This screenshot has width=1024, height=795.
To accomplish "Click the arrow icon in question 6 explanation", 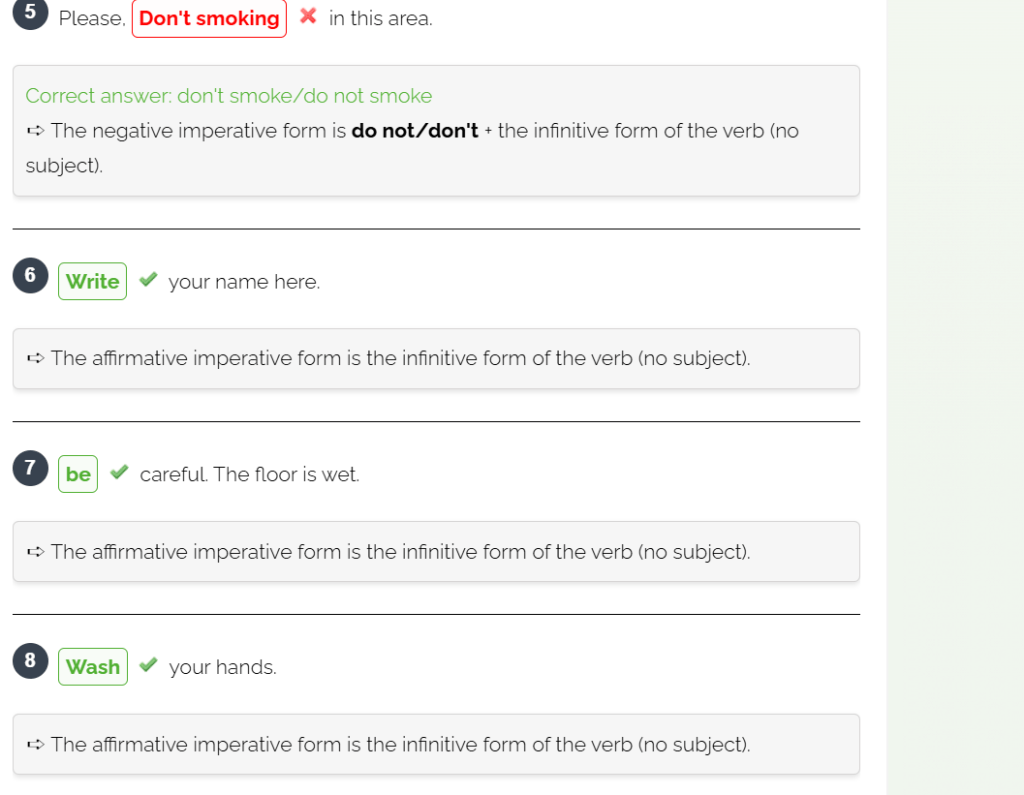I will pyautogui.click(x=35, y=358).
